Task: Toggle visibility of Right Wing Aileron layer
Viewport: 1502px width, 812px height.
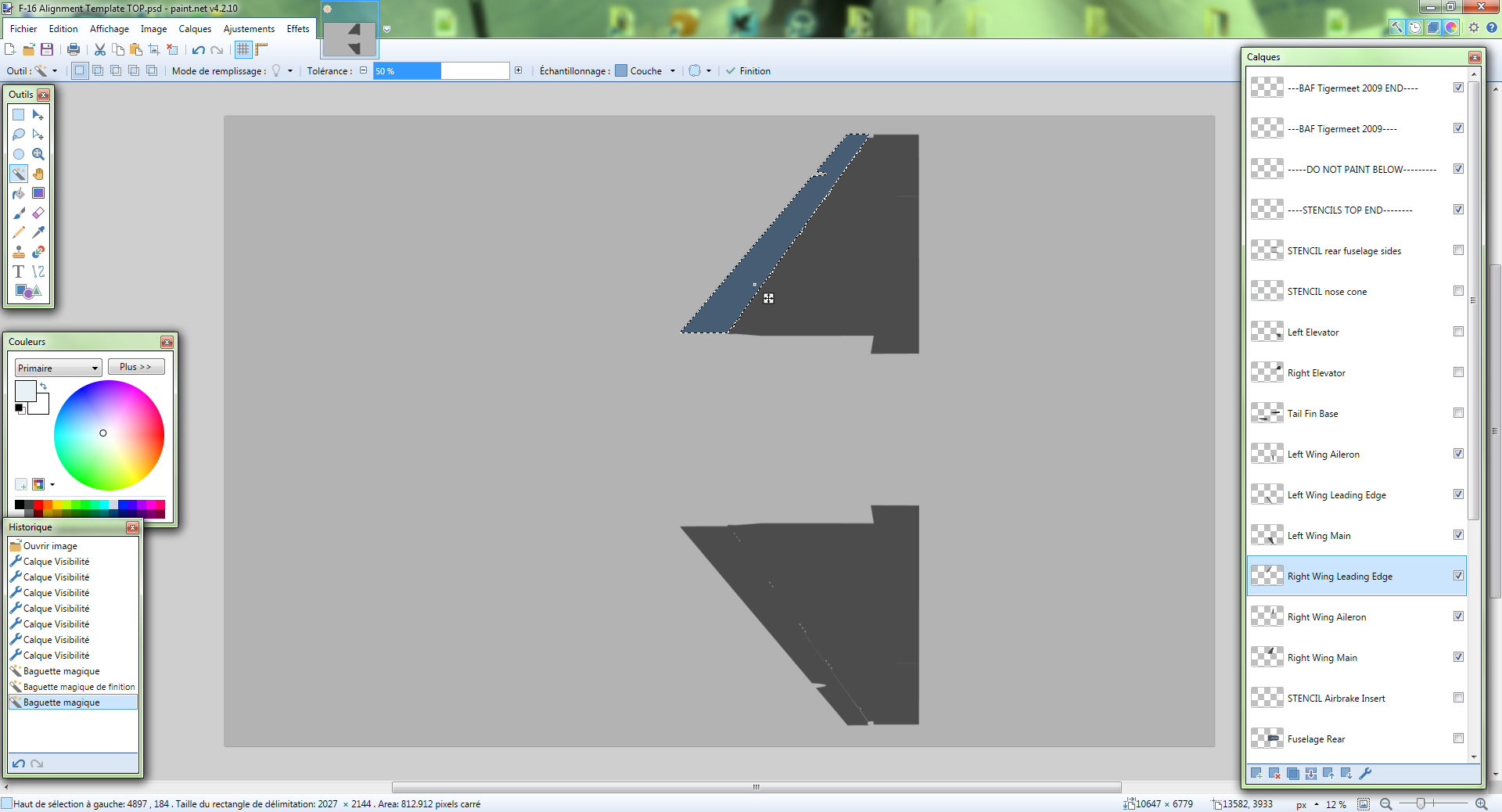Action: click(1458, 616)
